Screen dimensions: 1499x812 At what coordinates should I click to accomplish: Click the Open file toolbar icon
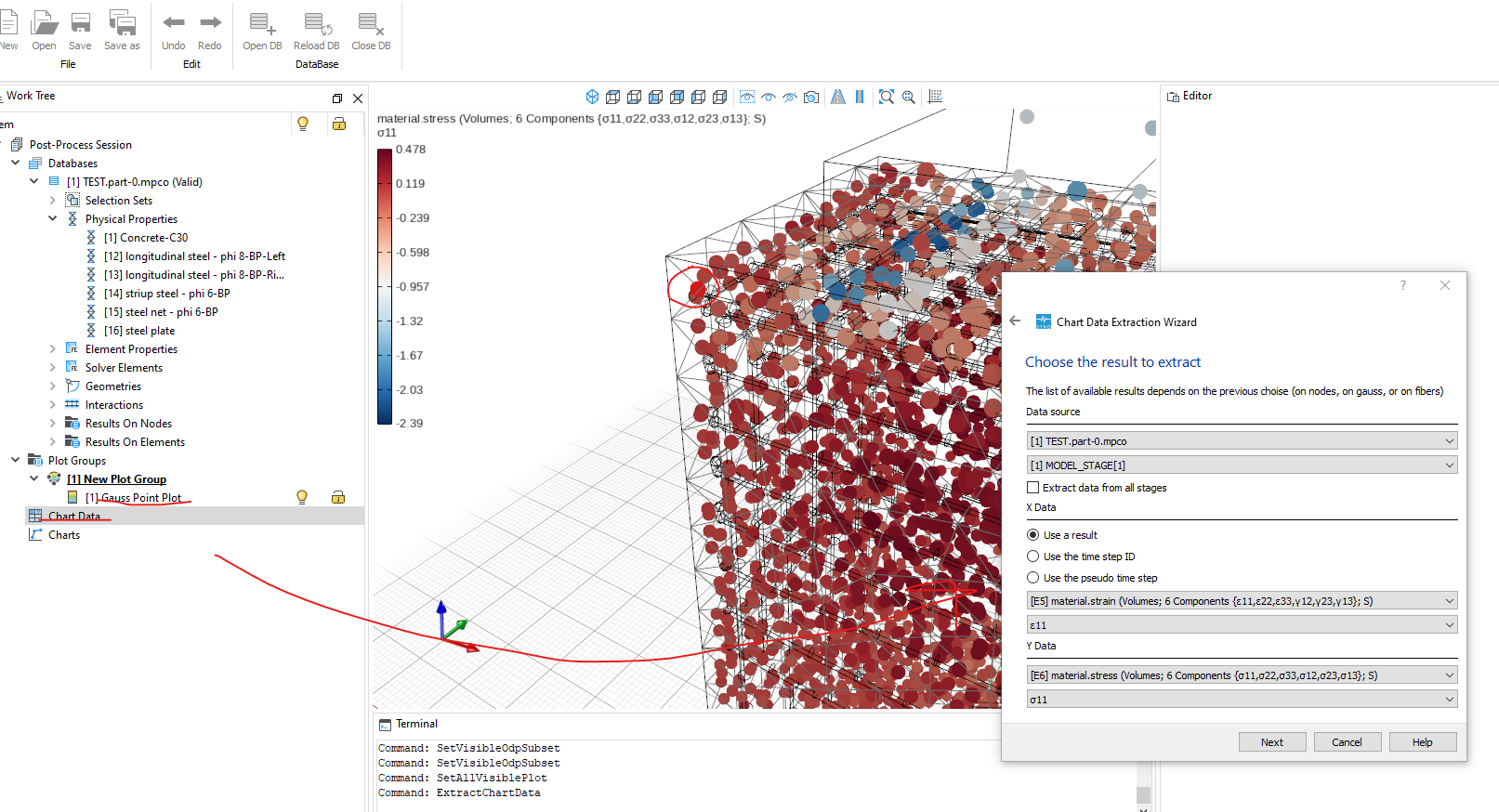(x=44, y=23)
